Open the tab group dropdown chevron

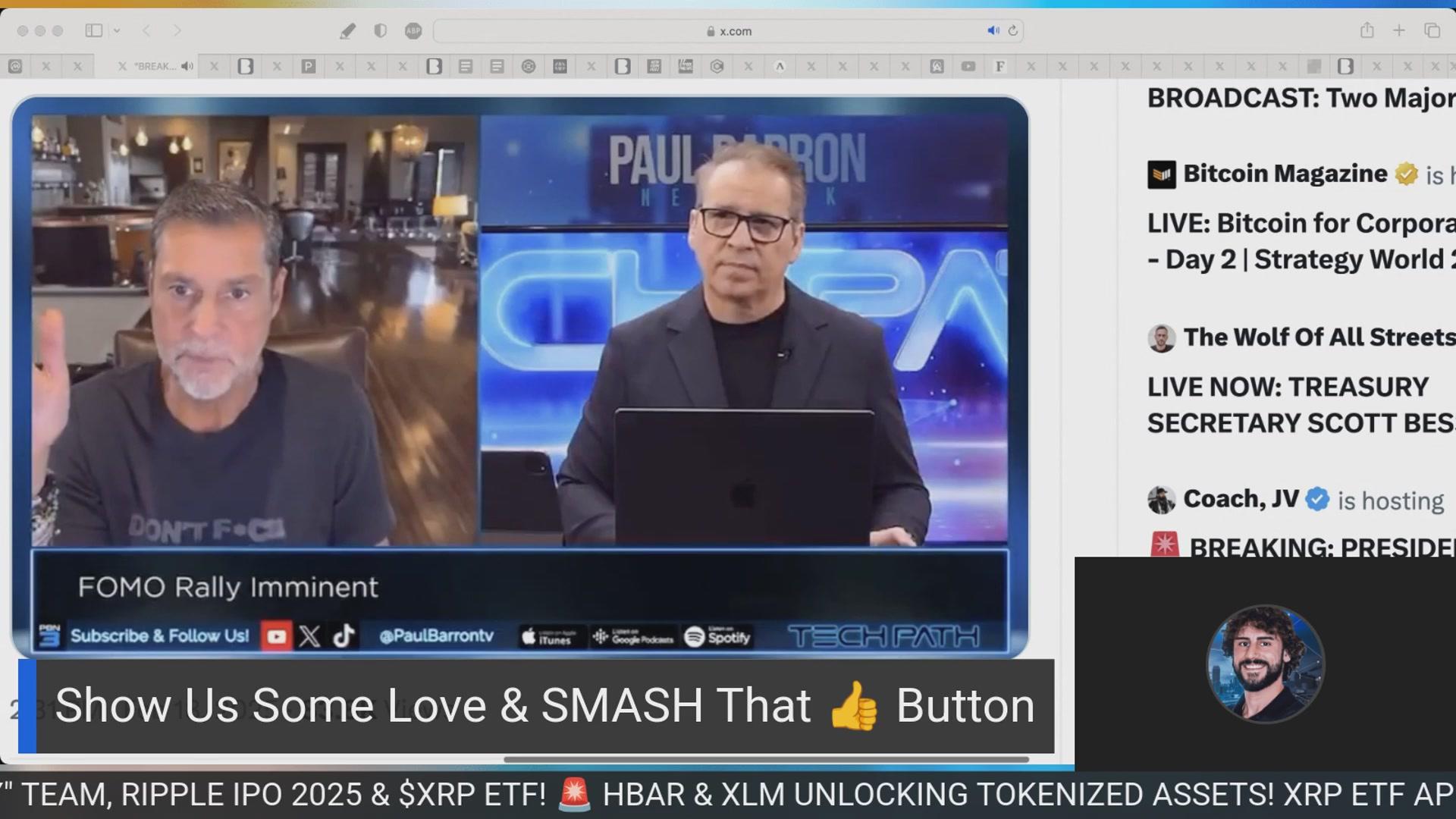[x=117, y=31]
